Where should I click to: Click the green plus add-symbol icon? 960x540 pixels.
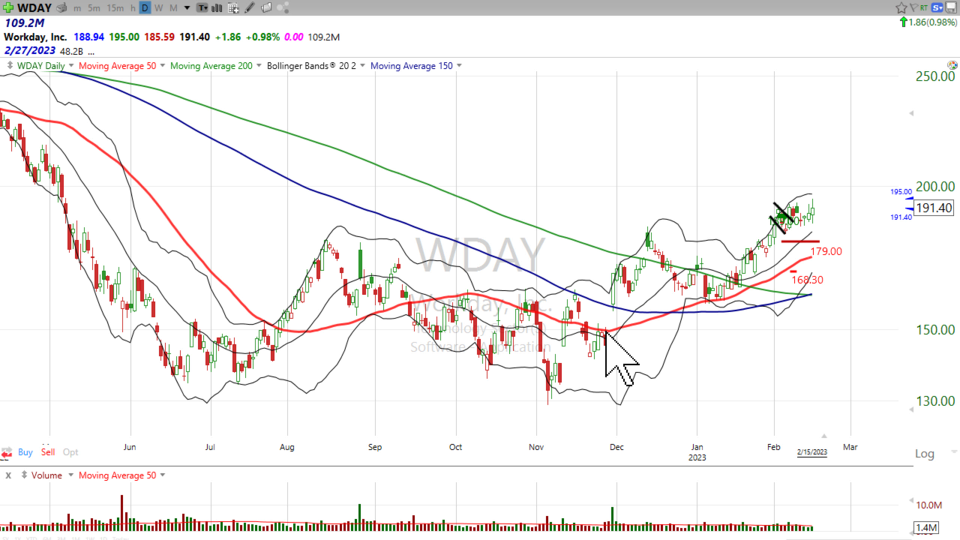coord(8,8)
